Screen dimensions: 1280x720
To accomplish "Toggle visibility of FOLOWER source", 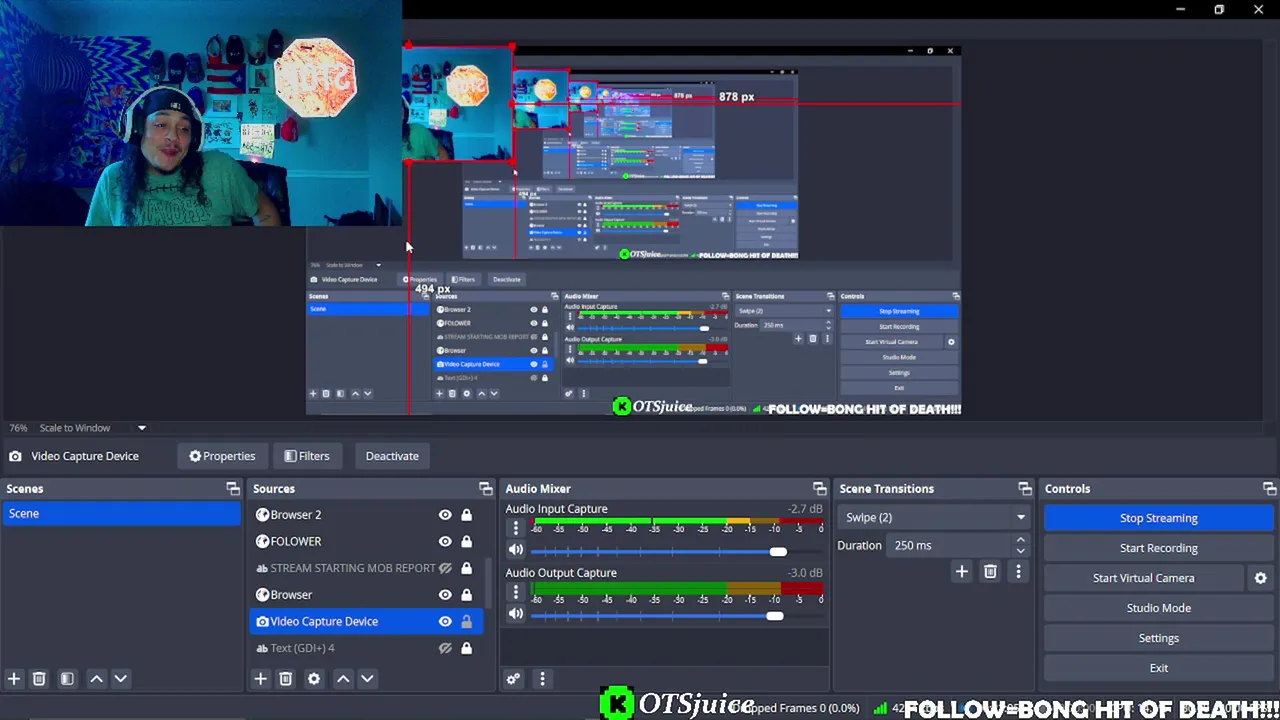I will (445, 541).
